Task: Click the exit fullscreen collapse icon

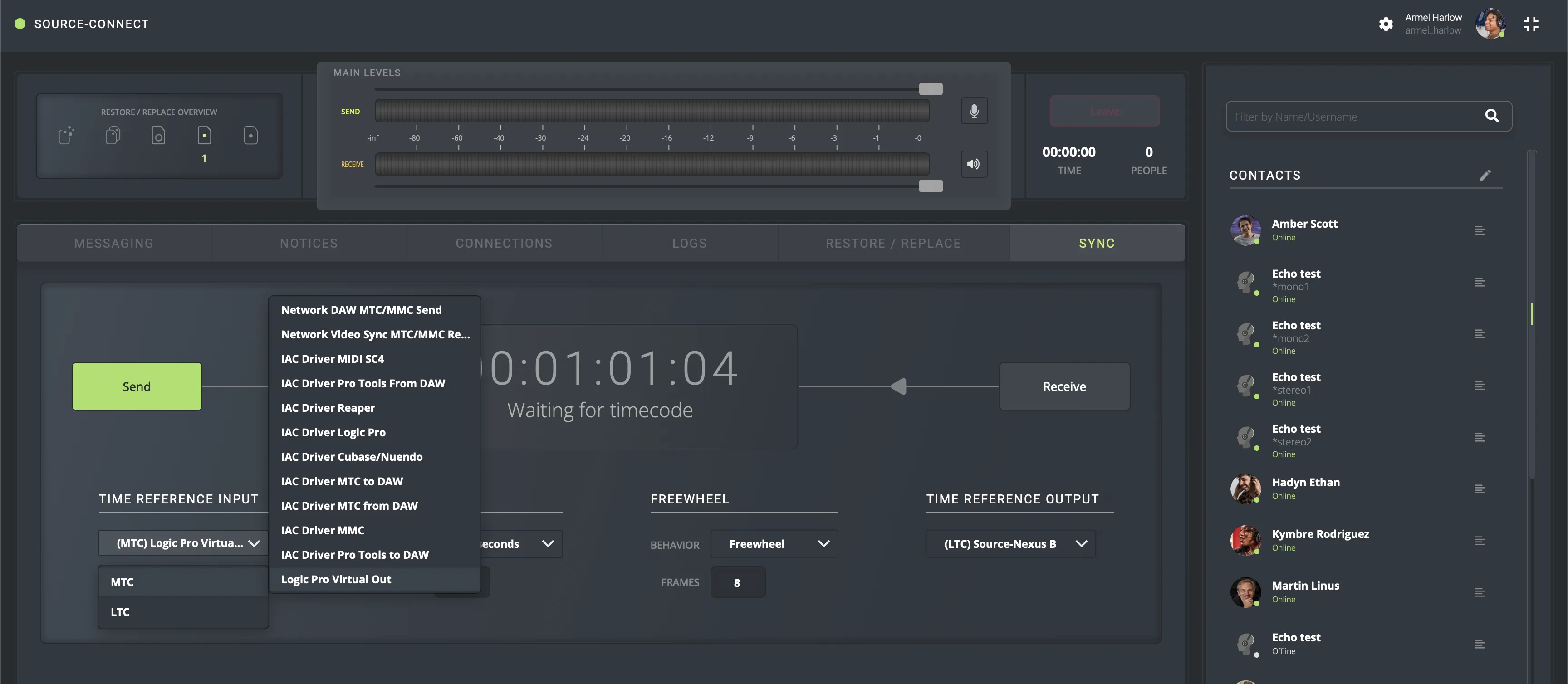Action: (1531, 24)
